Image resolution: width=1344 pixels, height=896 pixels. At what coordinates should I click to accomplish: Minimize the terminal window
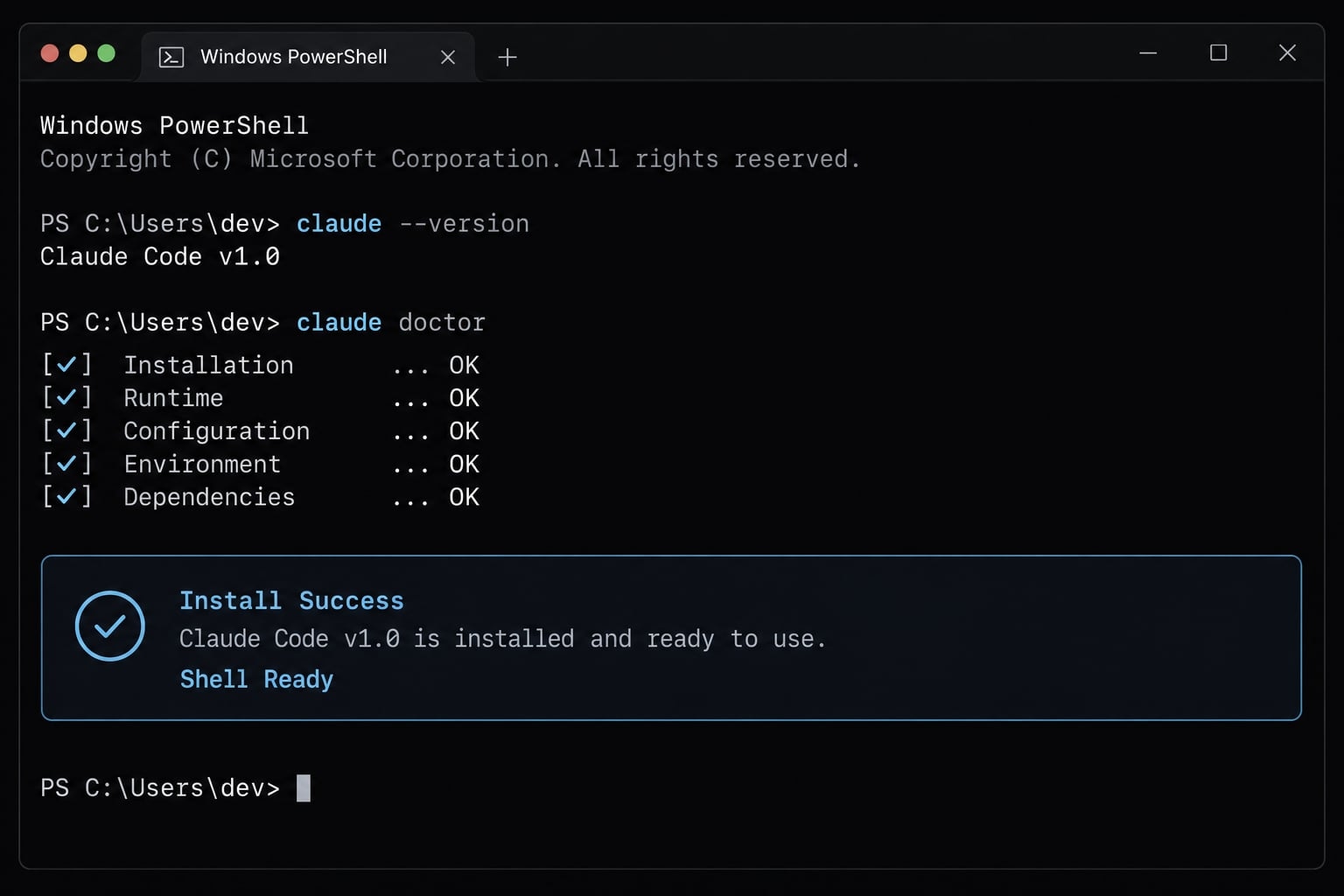click(x=1148, y=53)
